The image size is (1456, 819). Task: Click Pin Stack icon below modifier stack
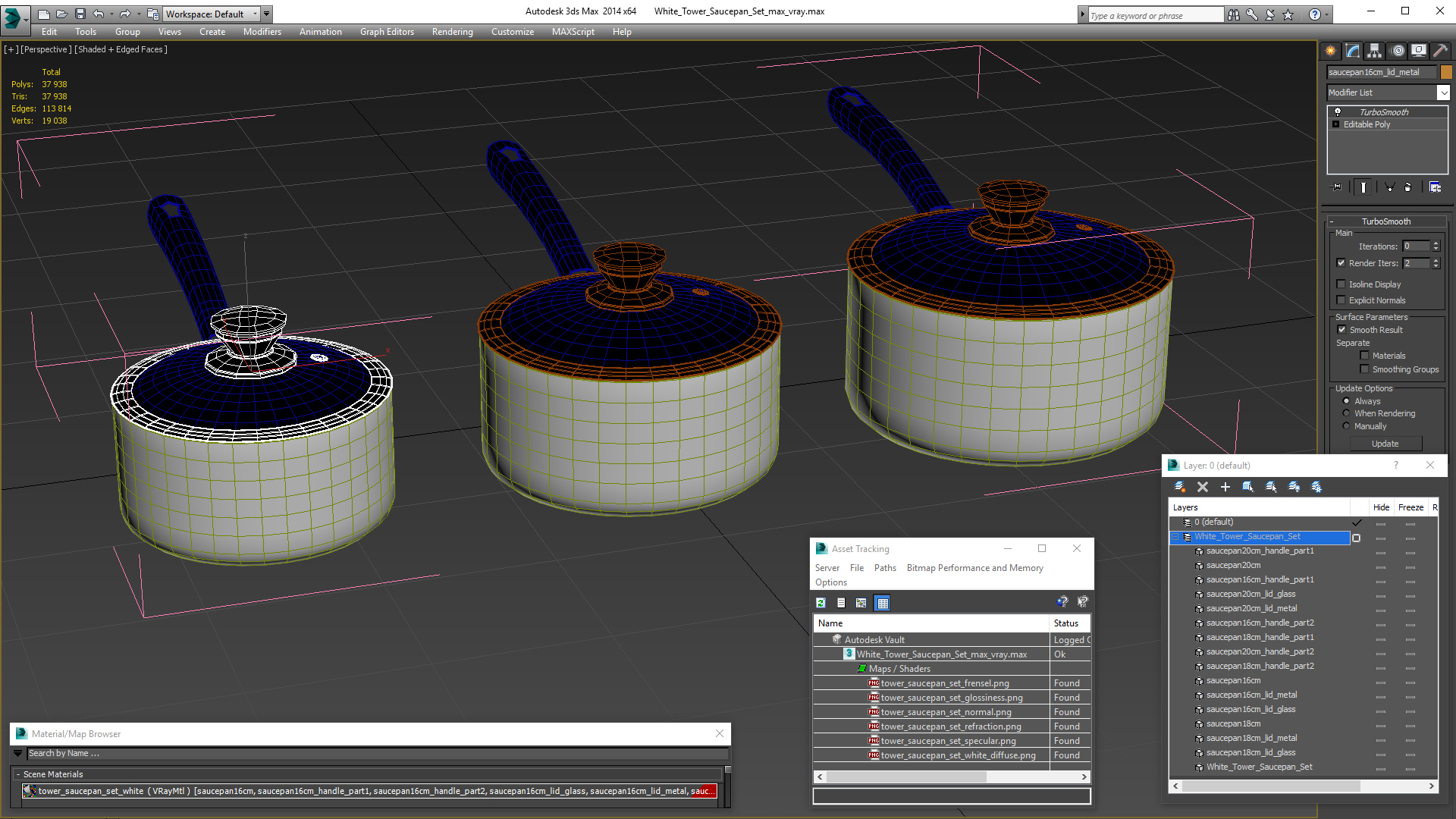(x=1337, y=187)
